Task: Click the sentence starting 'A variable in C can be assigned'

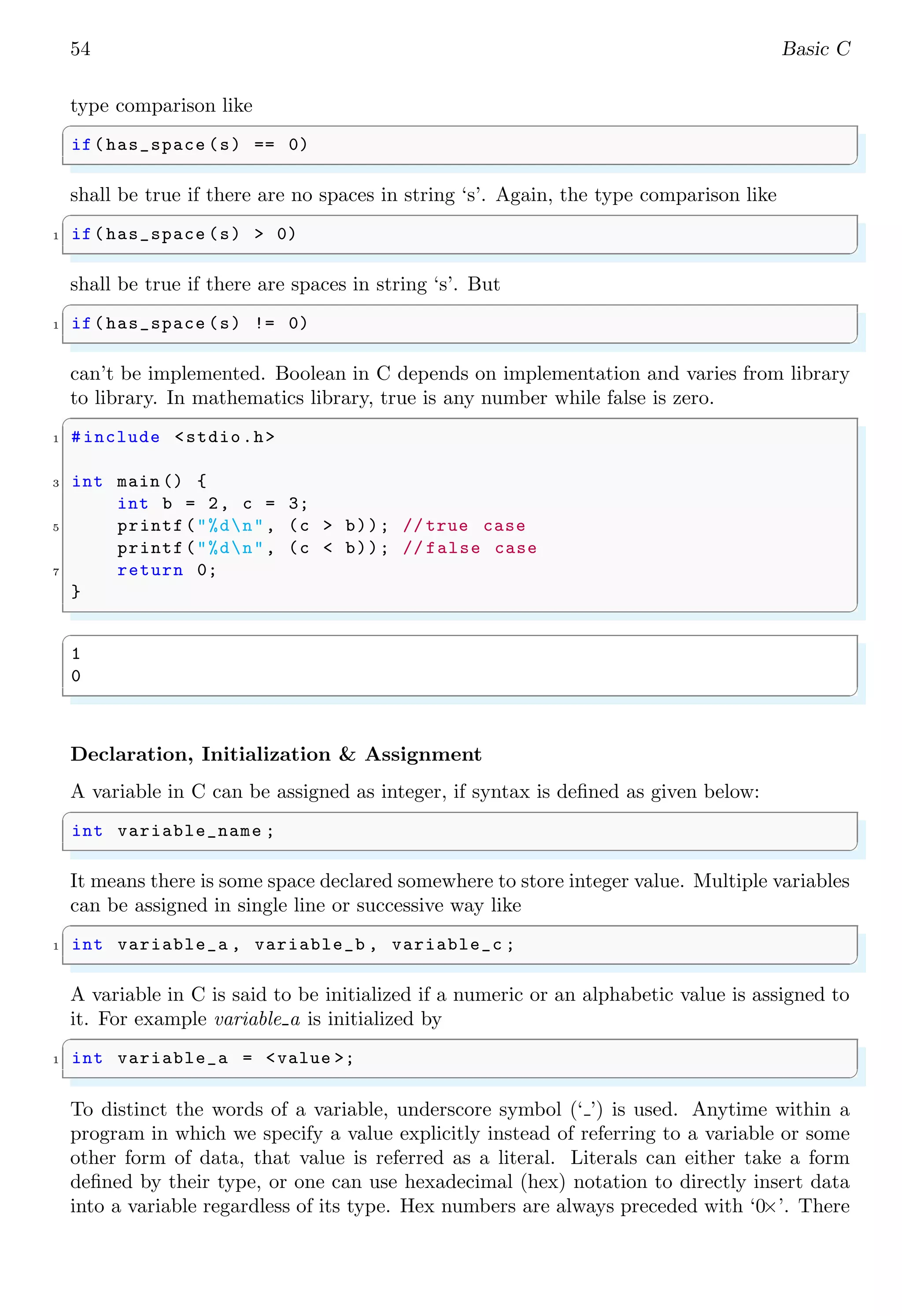Action: [x=414, y=791]
